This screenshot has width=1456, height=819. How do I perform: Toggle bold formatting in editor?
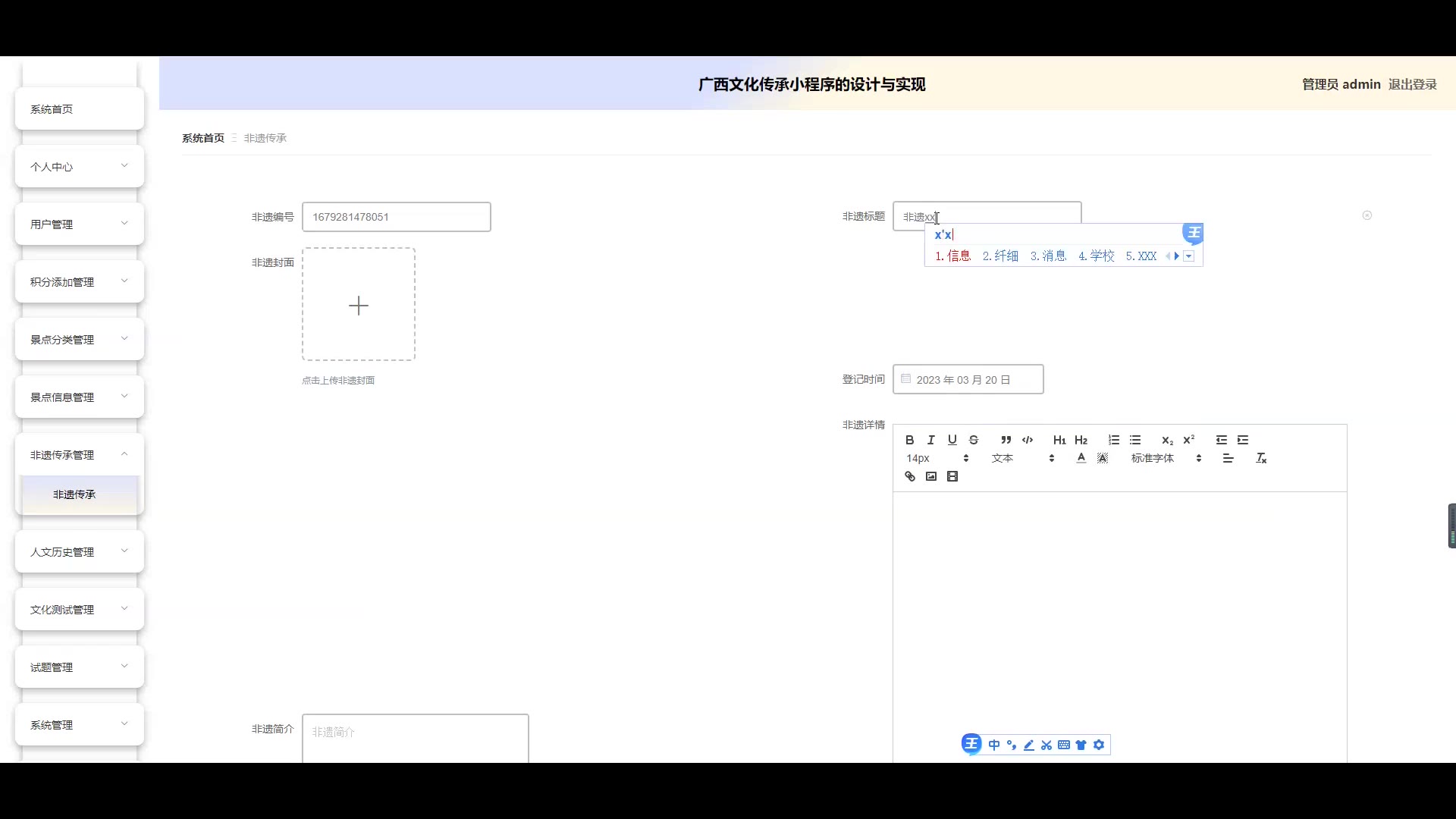pos(909,440)
